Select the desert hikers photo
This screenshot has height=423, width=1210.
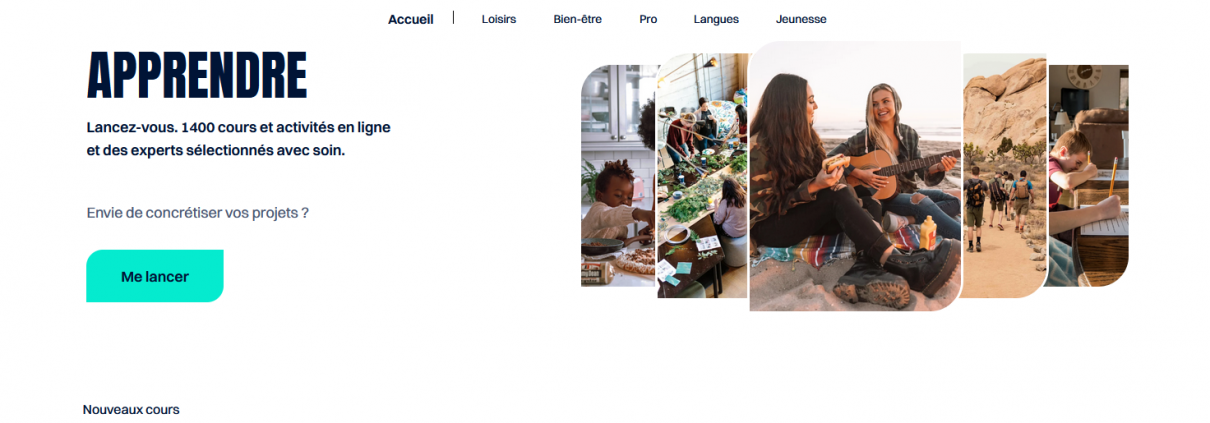point(1004,176)
